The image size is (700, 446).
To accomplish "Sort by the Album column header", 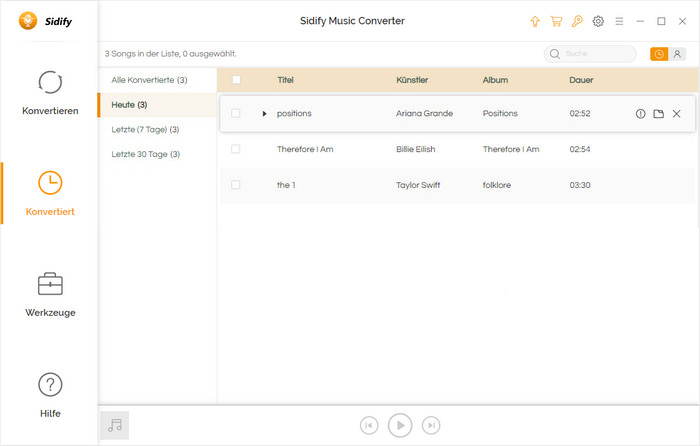I will (x=495, y=80).
